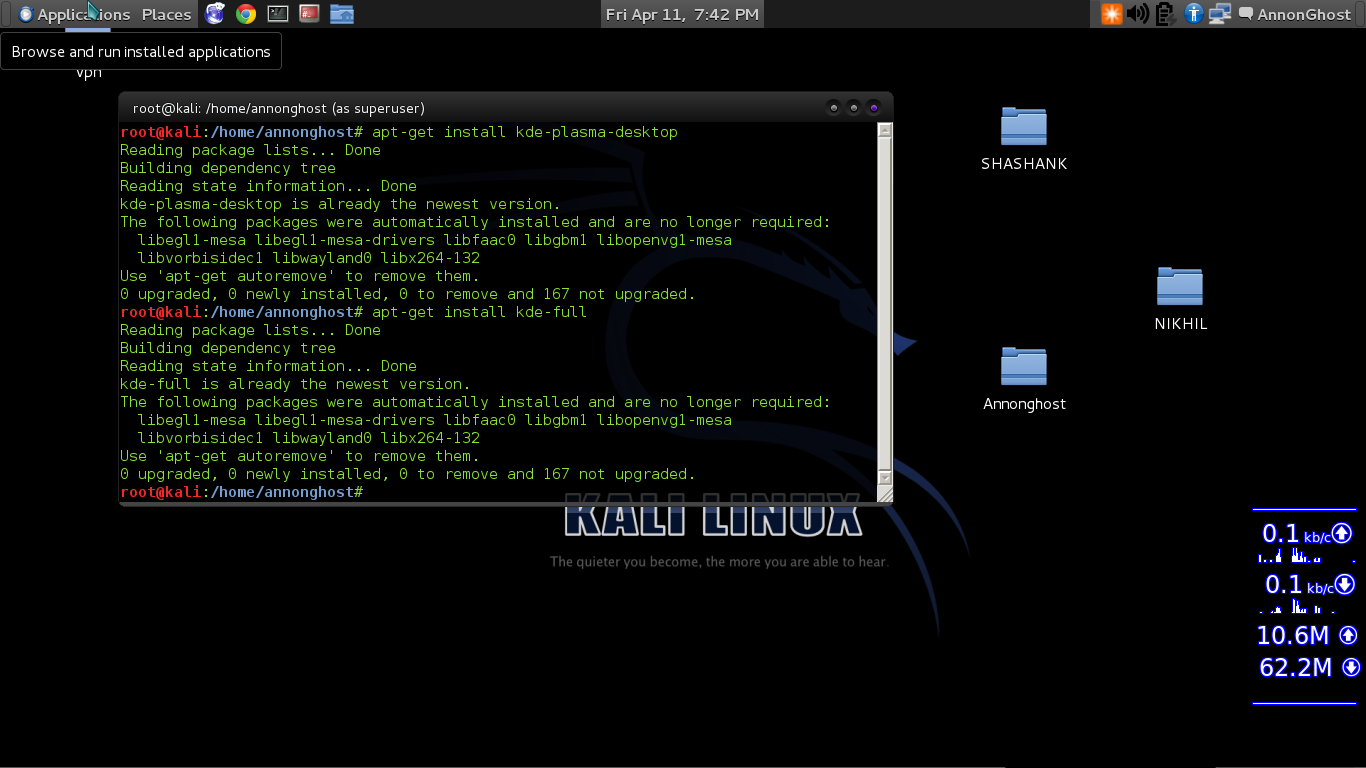Open the Places menu

[x=166, y=14]
